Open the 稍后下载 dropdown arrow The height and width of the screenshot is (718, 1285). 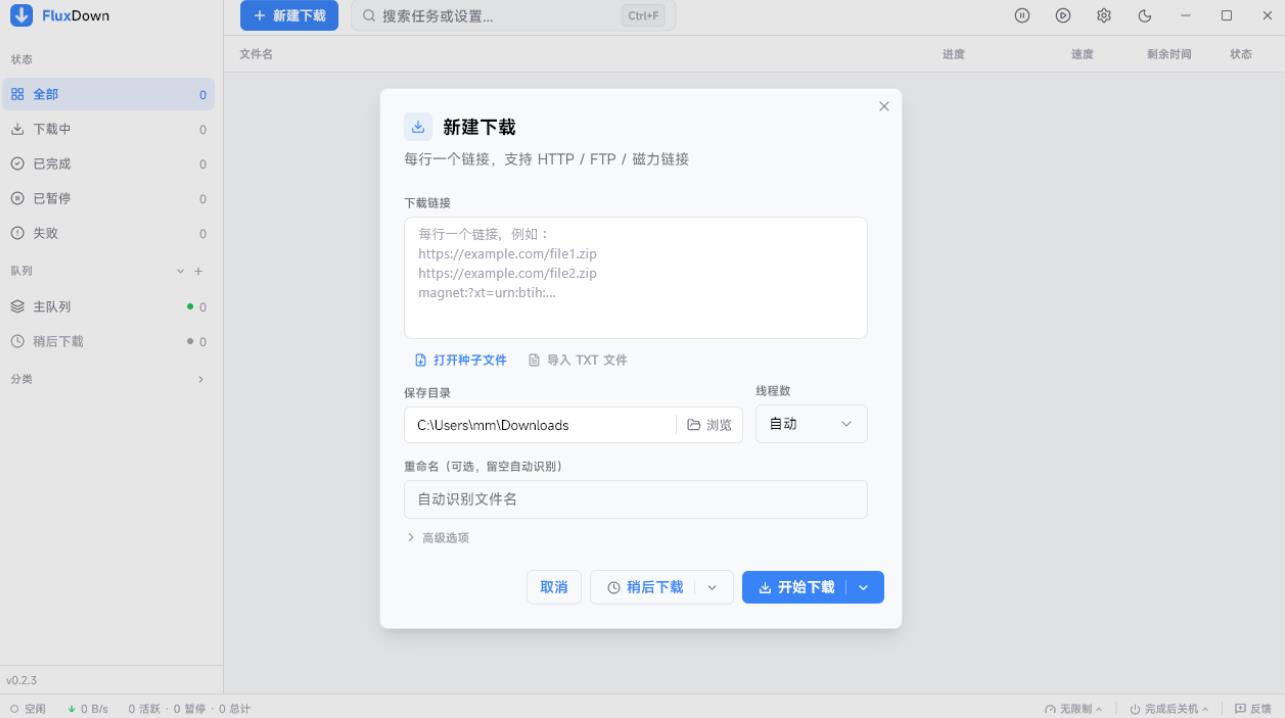[713, 587]
